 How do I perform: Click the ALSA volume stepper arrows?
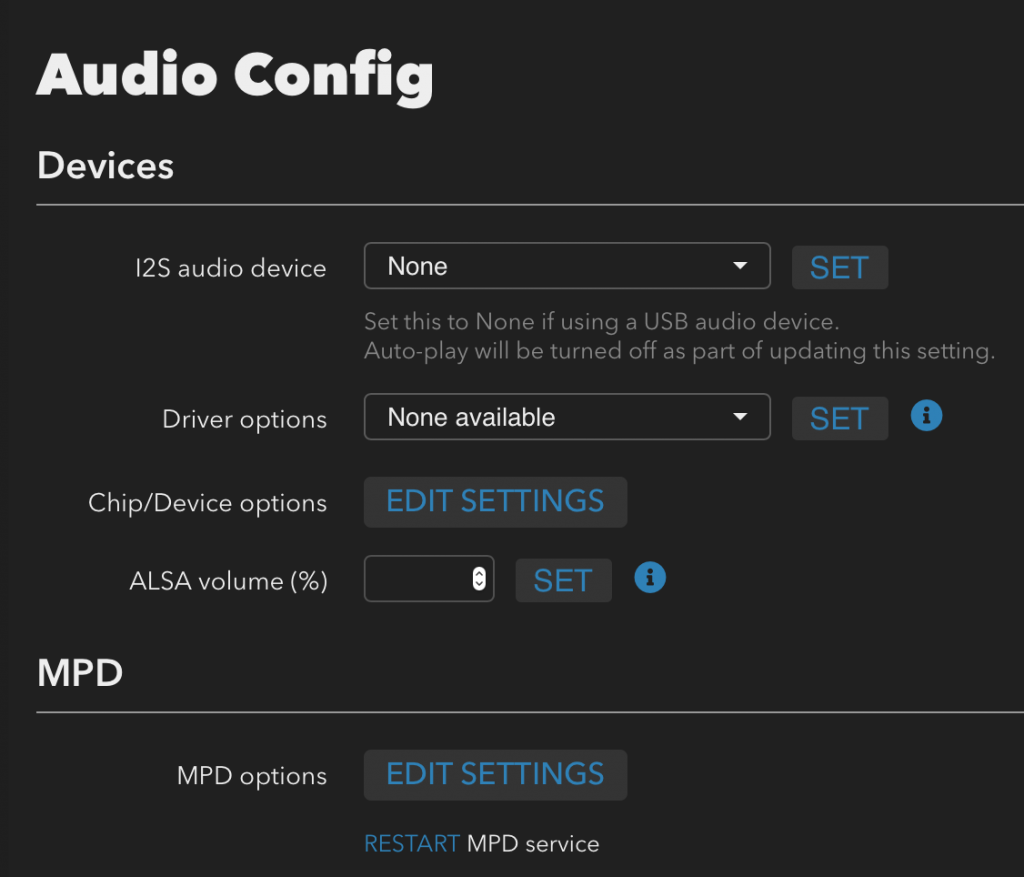pos(479,579)
